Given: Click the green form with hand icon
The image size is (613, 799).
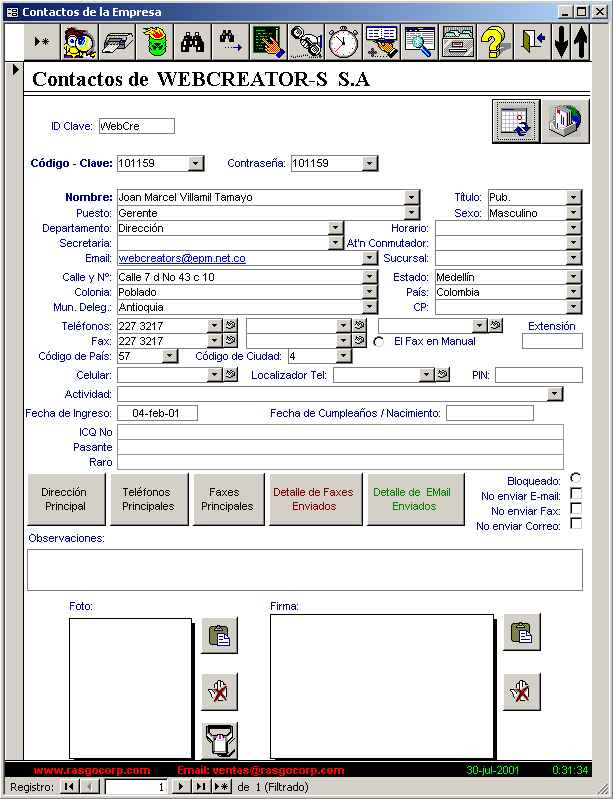Looking at the screenshot, I should pyautogui.click(x=268, y=42).
